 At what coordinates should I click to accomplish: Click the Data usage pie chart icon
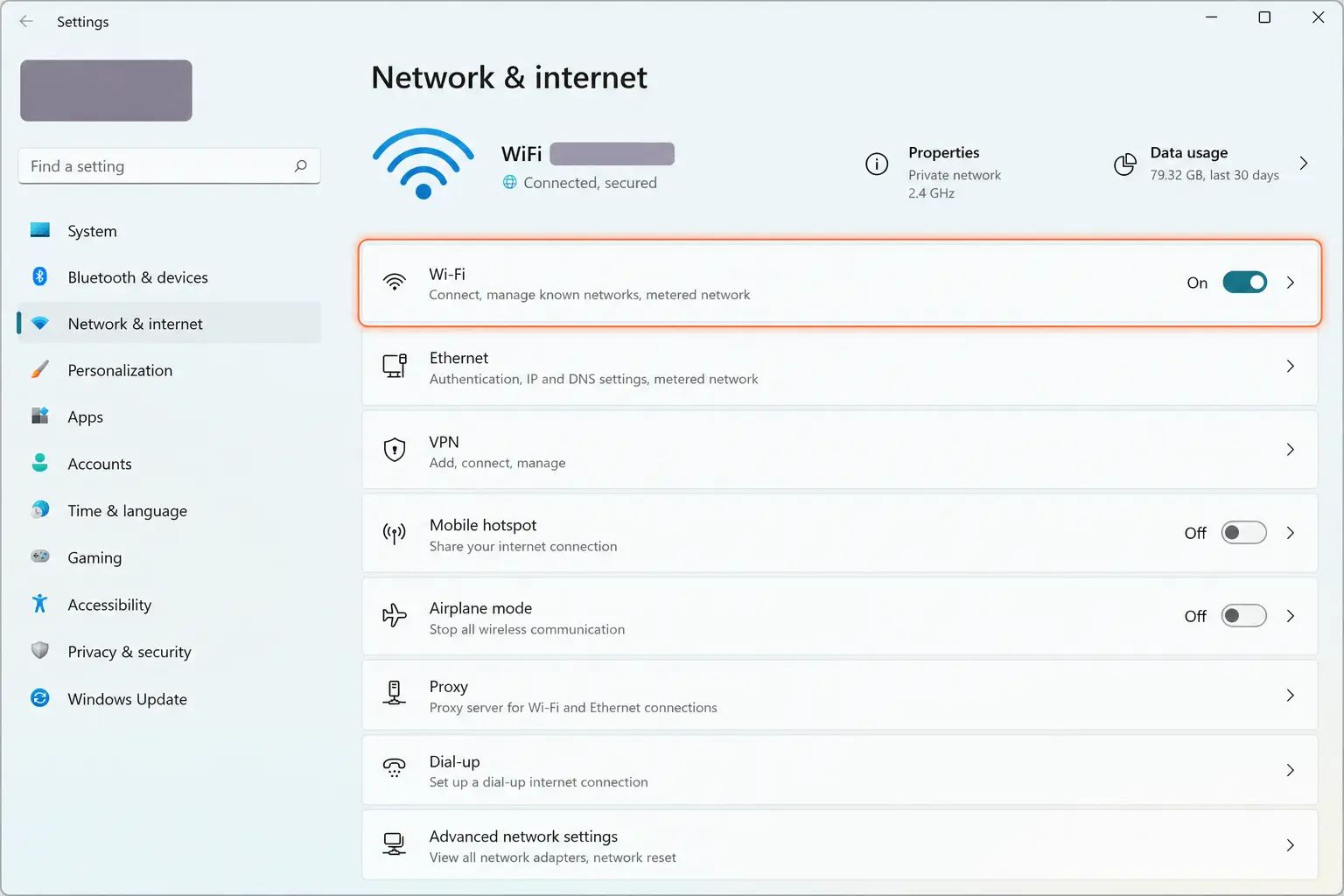click(x=1125, y=164)
